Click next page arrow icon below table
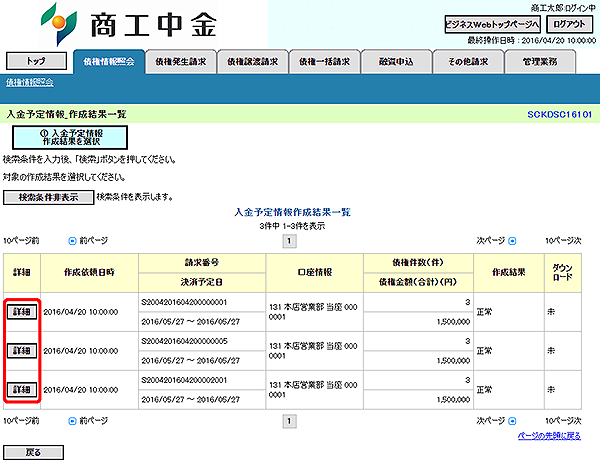Viewport: 600px width, 468px height. (x=512, y=421)
